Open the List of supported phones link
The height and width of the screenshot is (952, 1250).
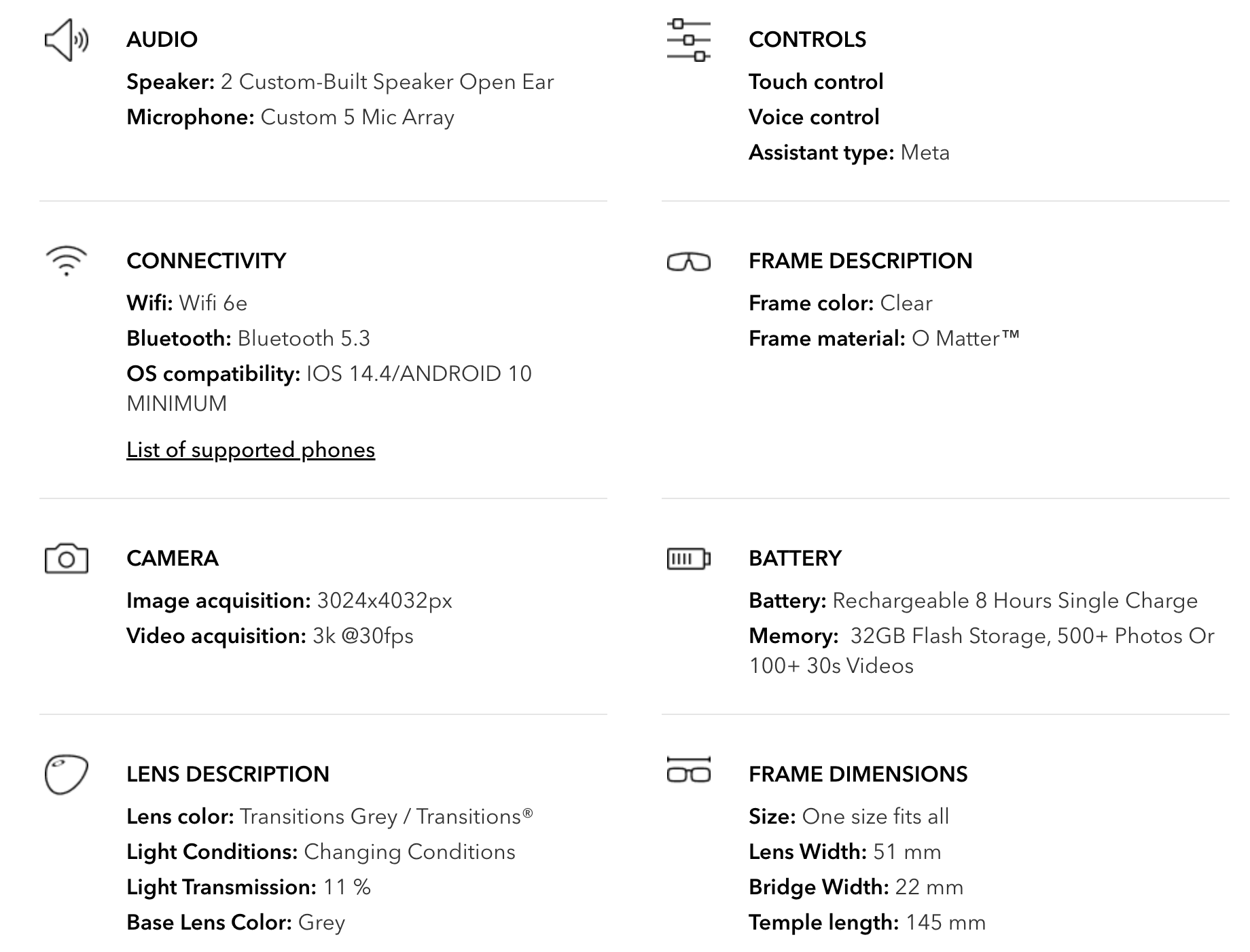coord(251,450)
